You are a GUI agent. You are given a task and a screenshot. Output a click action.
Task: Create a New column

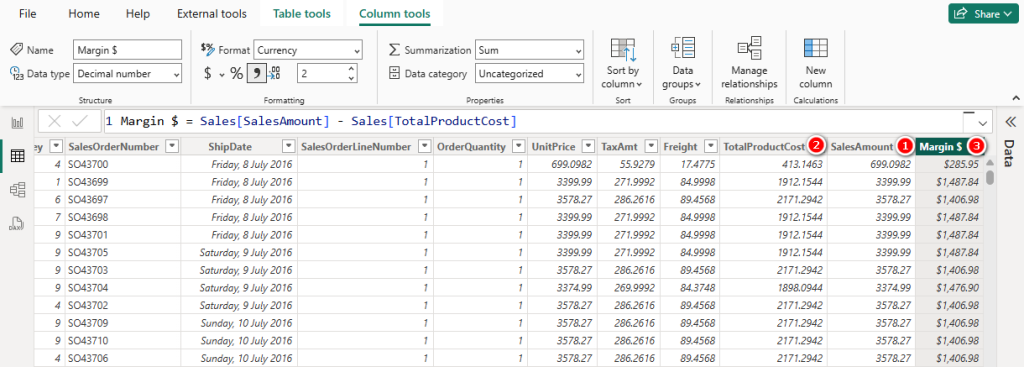pyautogui.click(x=815, y=64)
